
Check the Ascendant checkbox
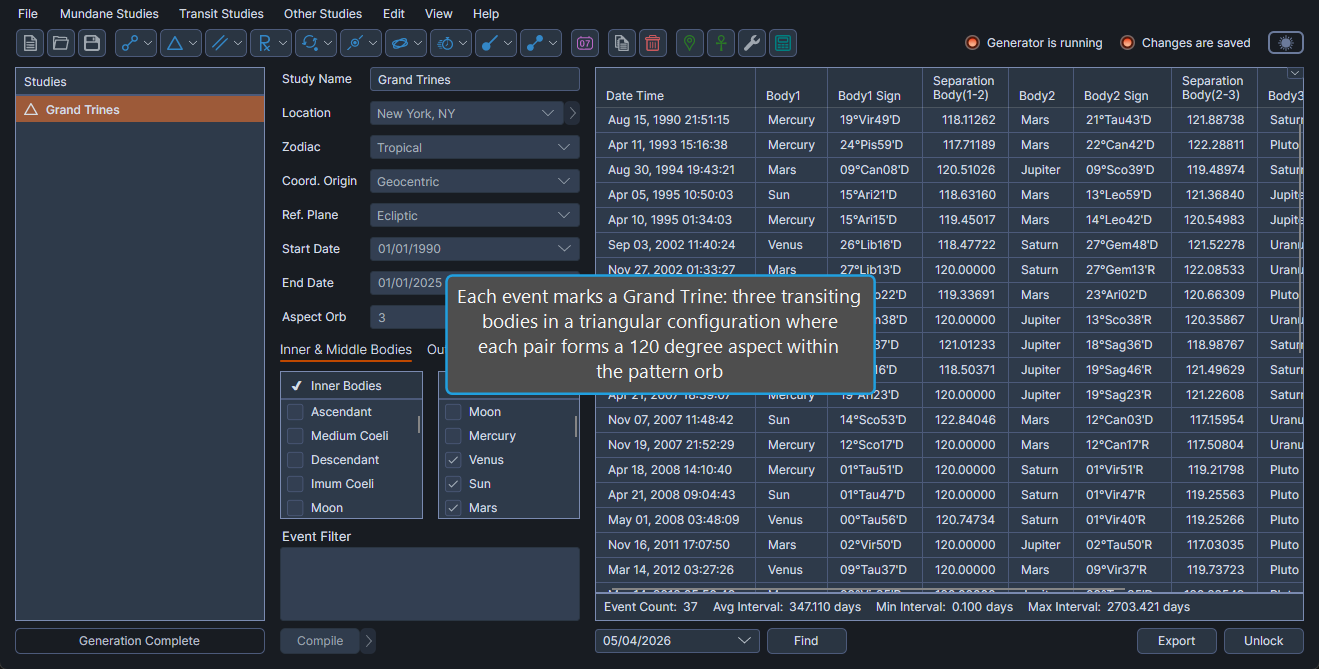click(x=295, y=412)
